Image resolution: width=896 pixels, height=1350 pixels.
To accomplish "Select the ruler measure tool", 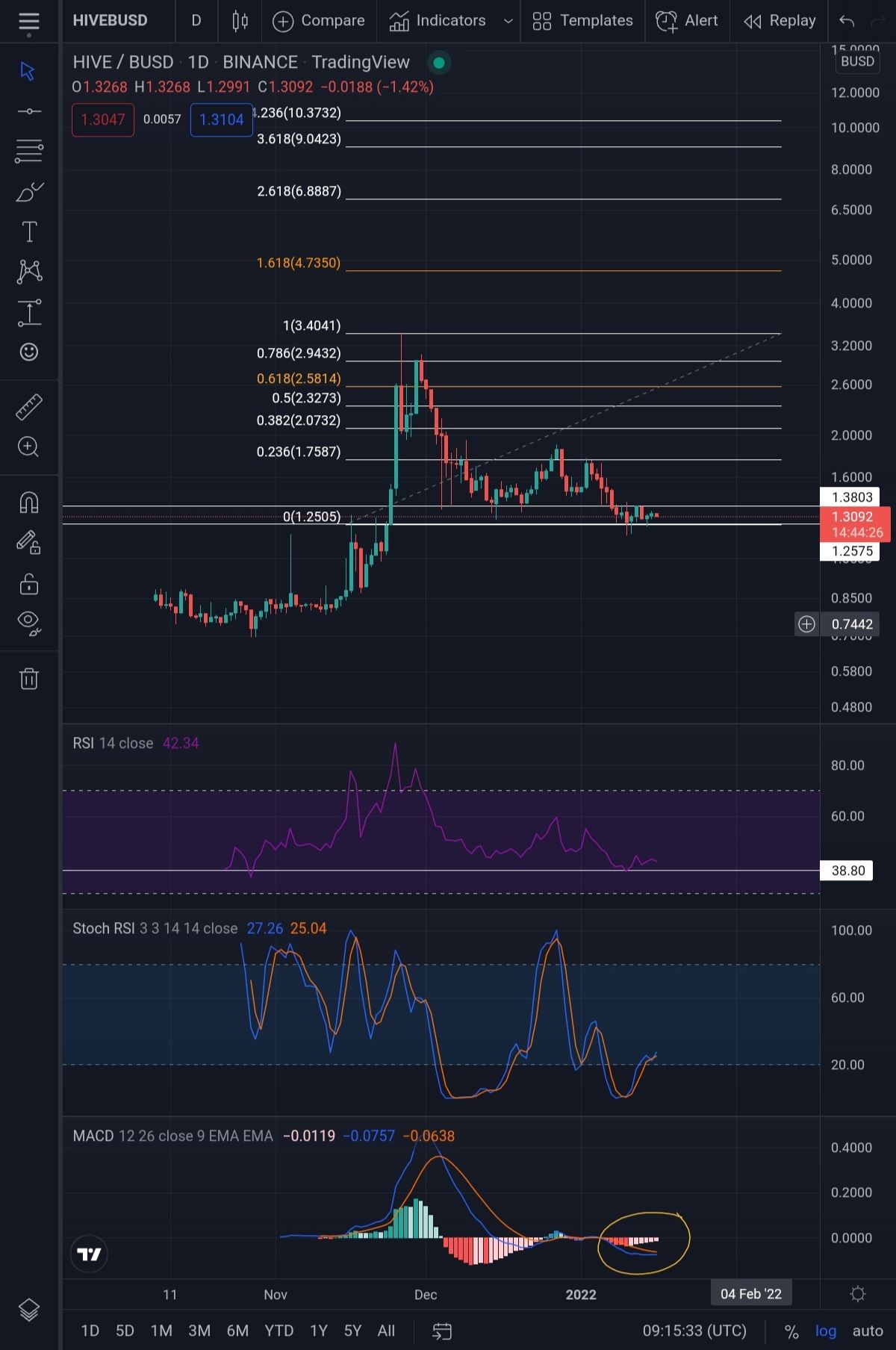I will coord(28,407).
